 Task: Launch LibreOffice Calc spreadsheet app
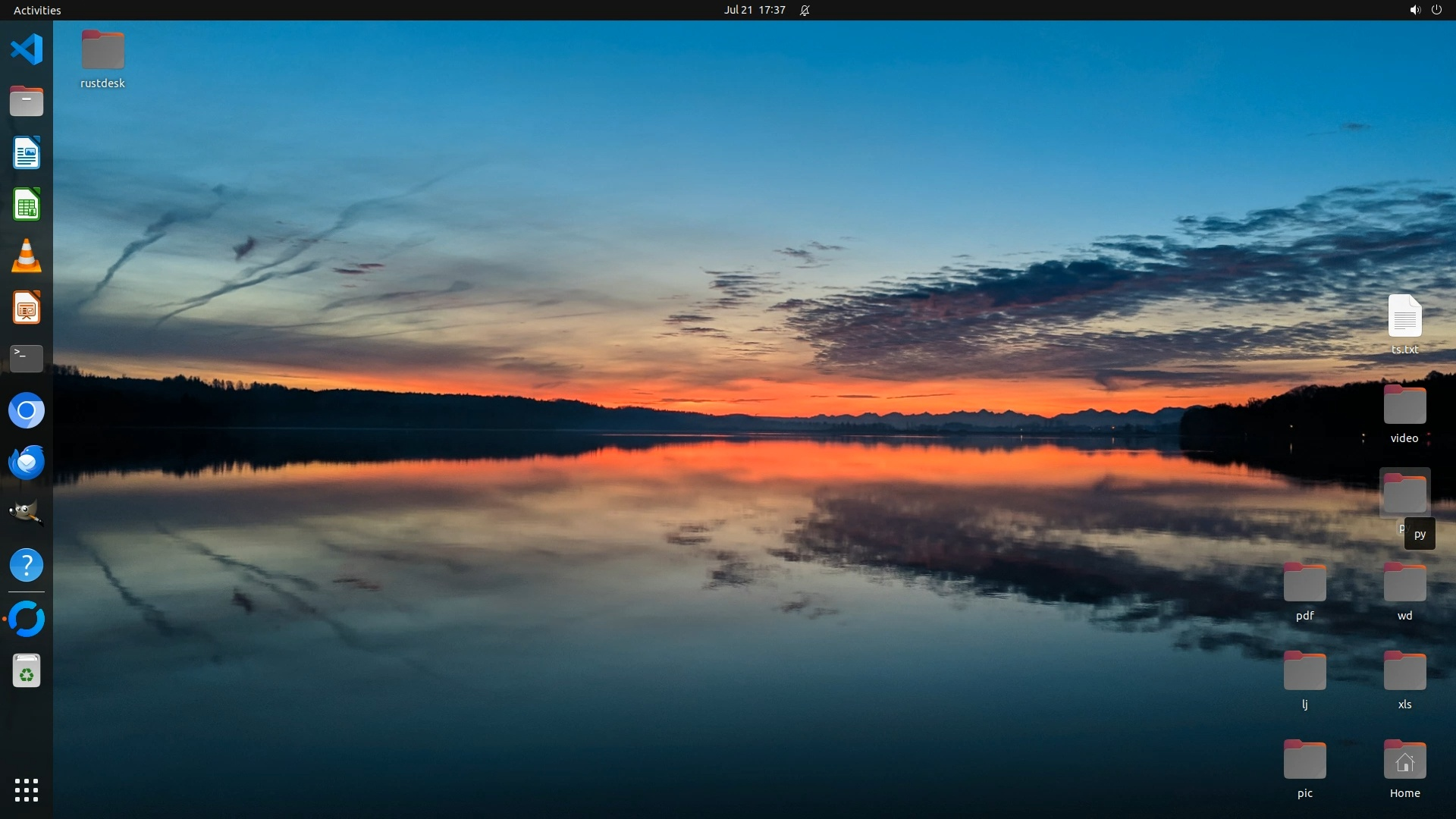tap(27, 205)
